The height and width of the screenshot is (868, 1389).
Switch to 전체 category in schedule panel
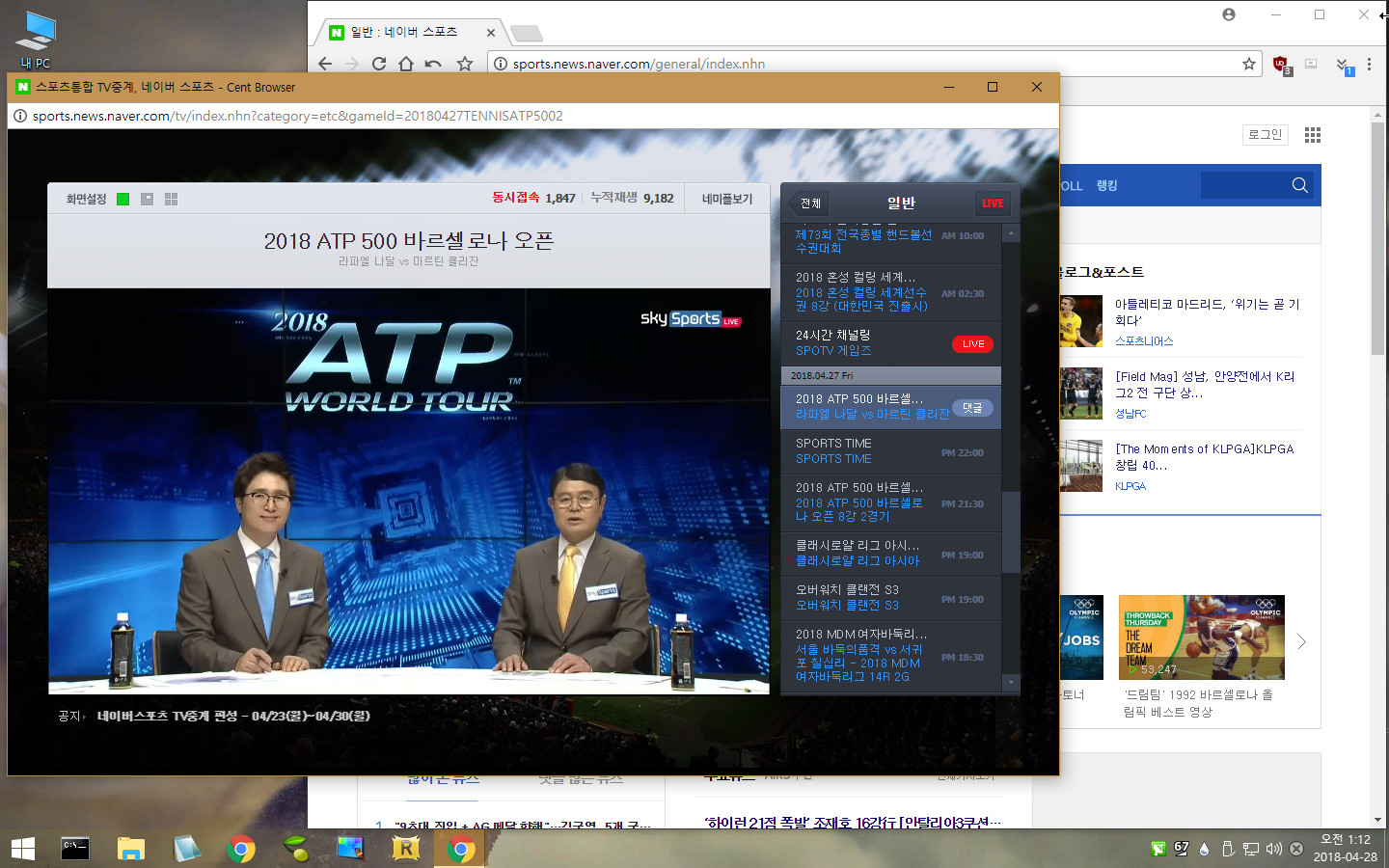(x=810, y=203)
